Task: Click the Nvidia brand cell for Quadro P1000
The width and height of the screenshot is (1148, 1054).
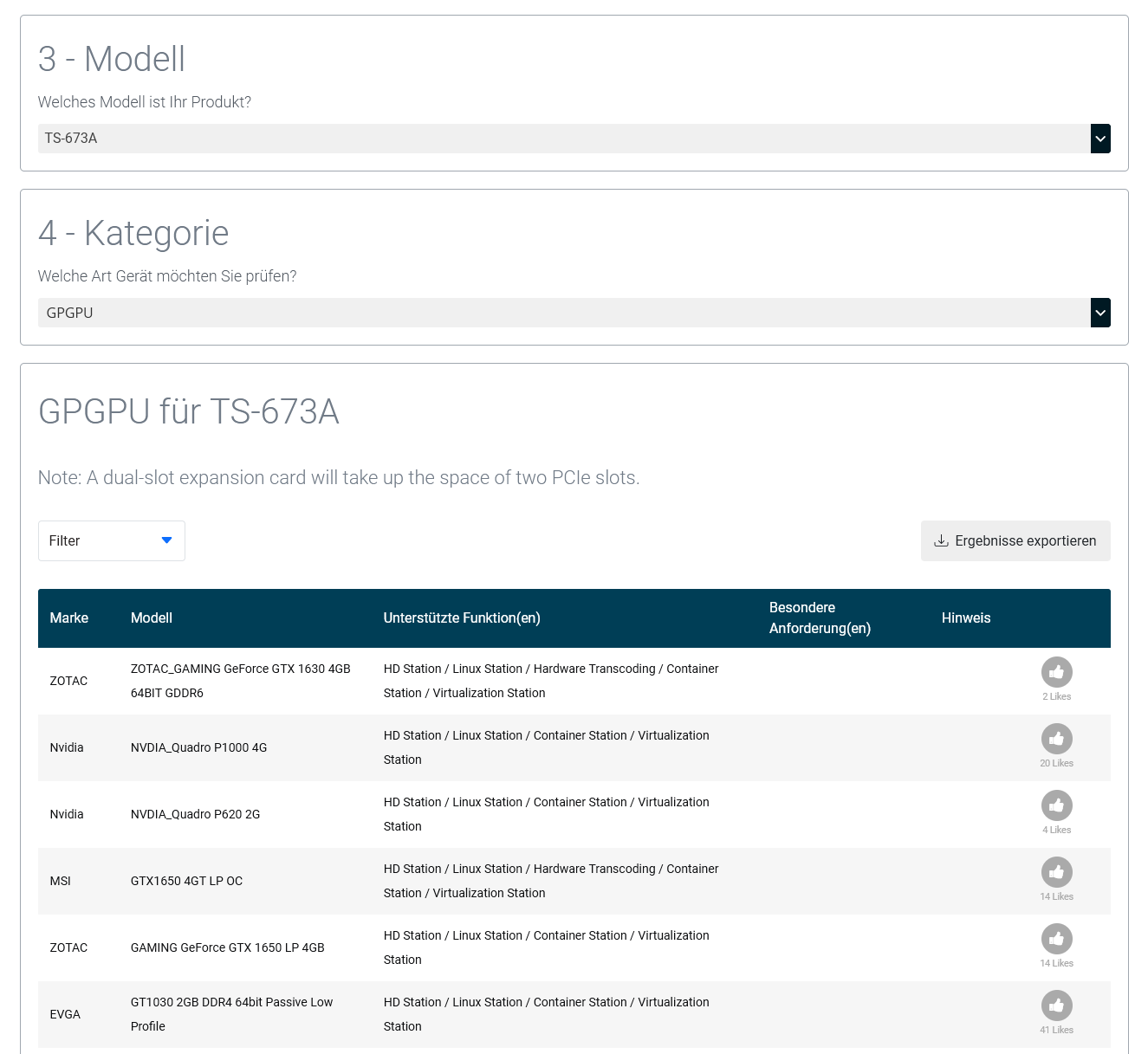Action: [x=67, y=747]
